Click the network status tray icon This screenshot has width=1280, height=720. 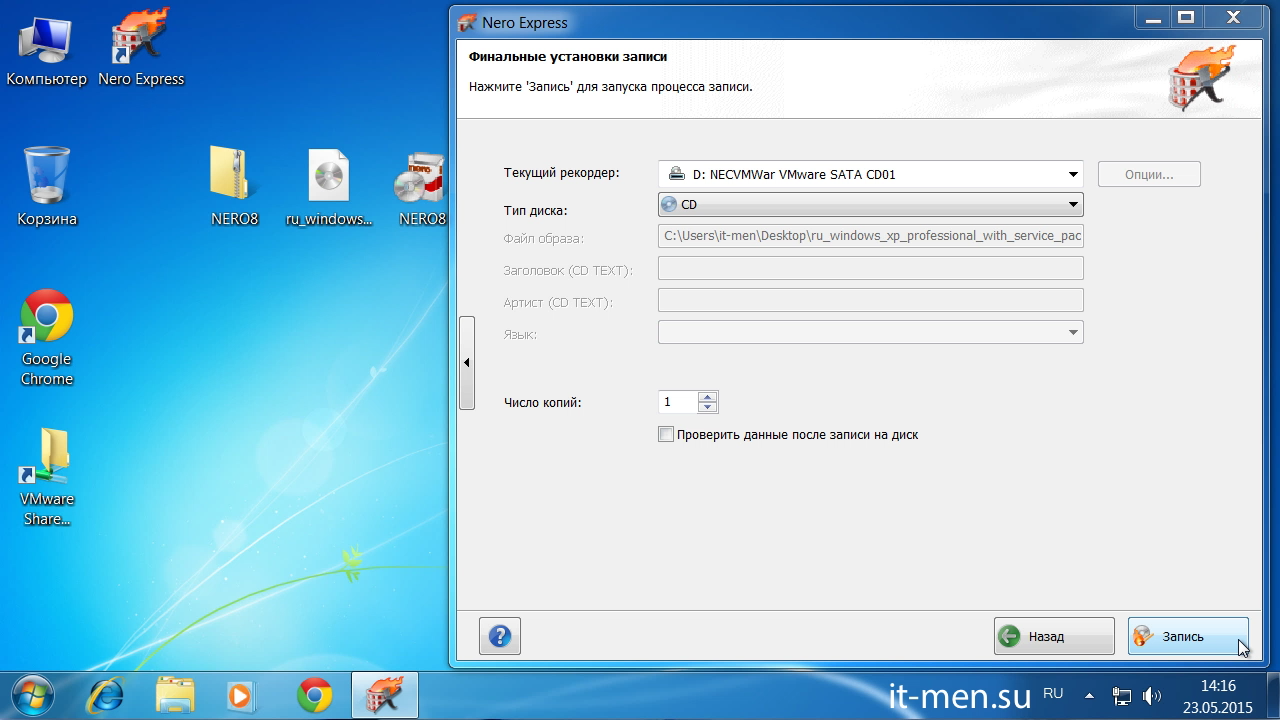coord(1122,696)
